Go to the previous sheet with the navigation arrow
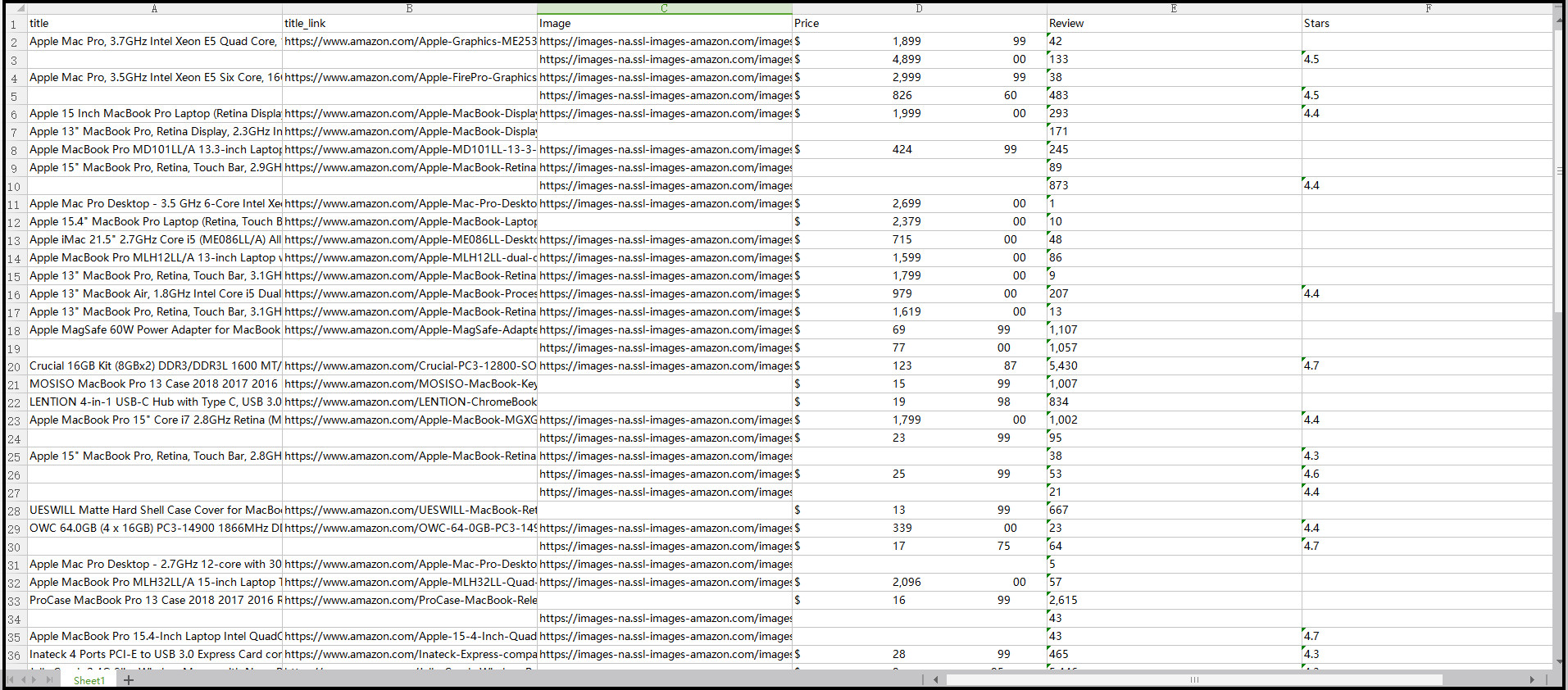This screenshot has width=1568, height=690. (x=24, y=680)
